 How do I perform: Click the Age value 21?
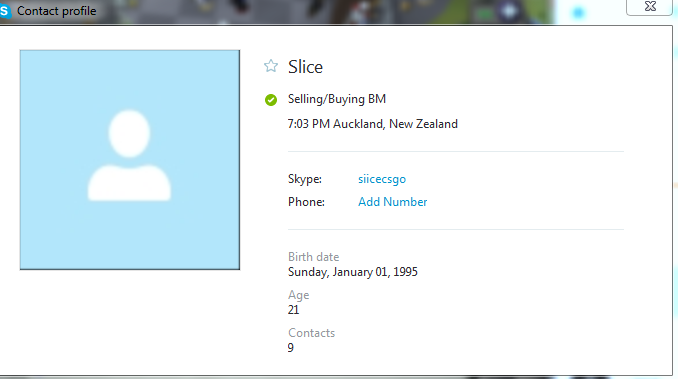[x=294, y=310]
